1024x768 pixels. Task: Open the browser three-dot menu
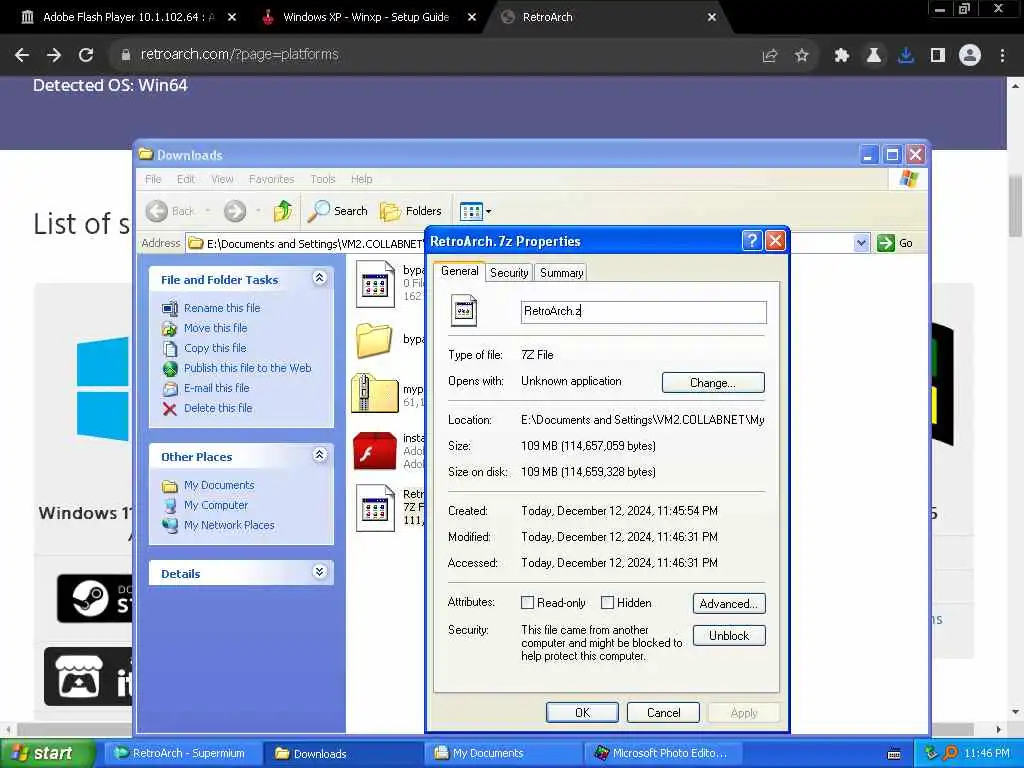[1002, 56]
